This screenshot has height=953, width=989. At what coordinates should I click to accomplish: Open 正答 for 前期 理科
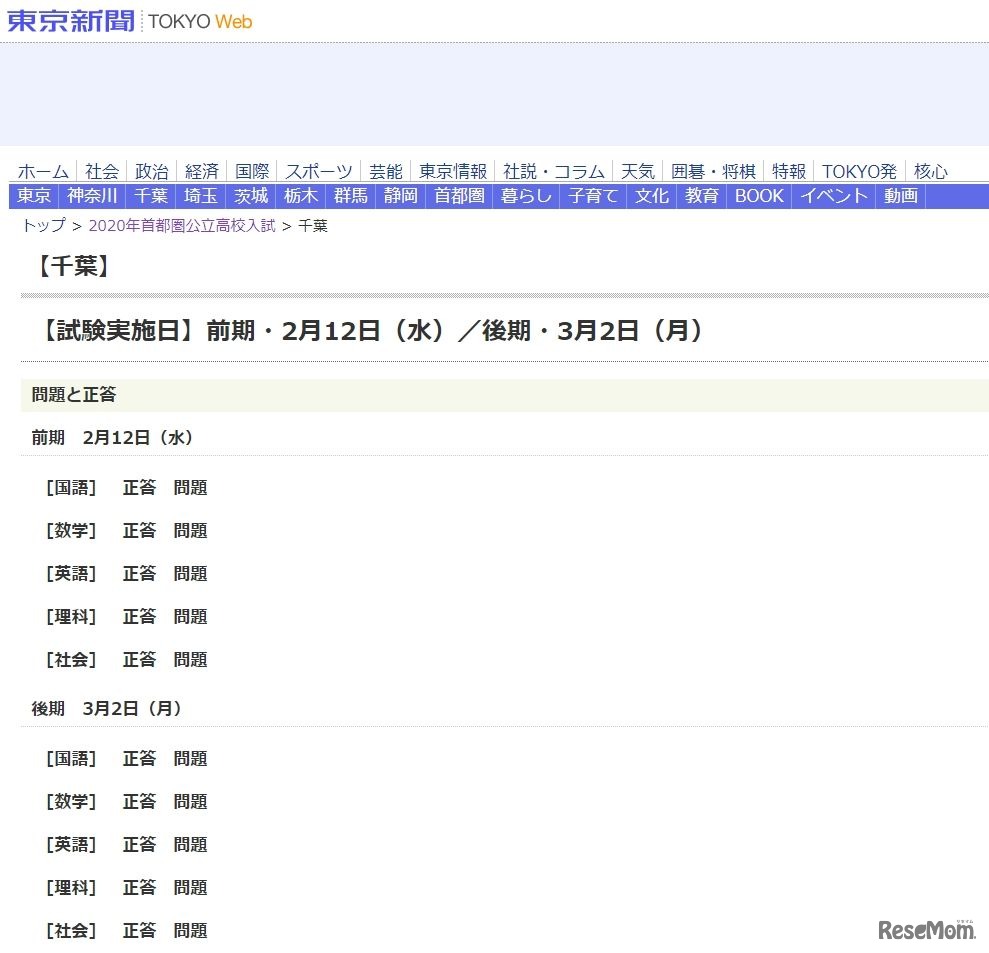pyautogui.click(x=139, y=617)
